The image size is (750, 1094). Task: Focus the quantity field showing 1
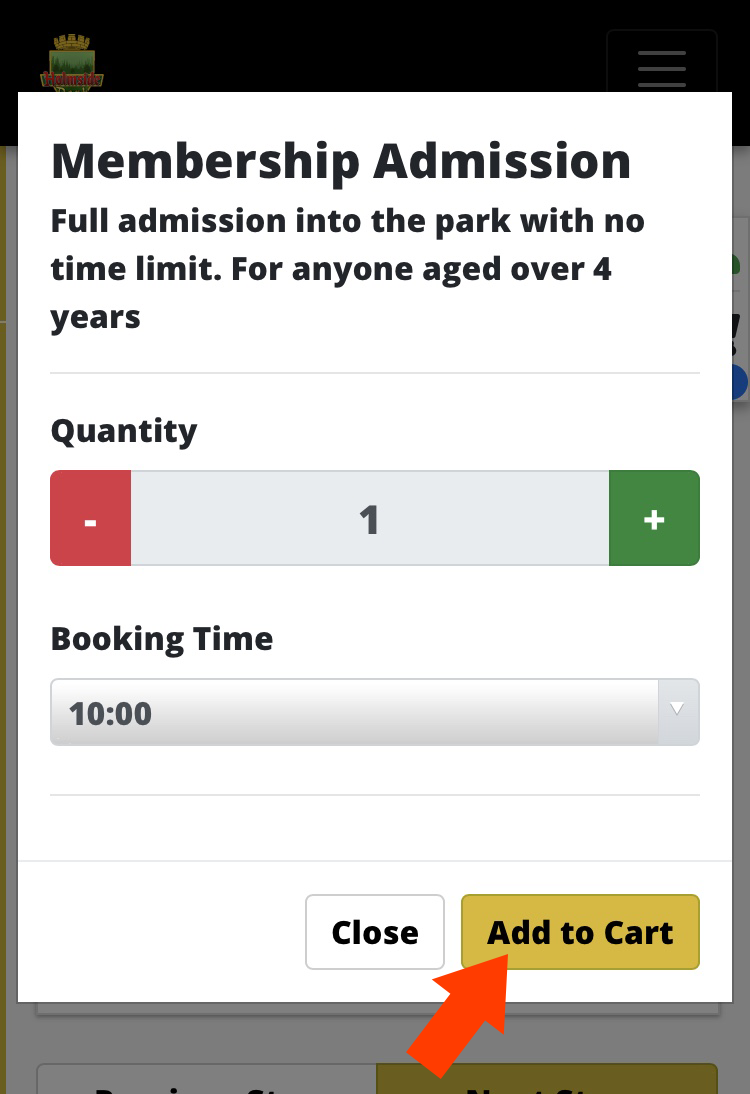coord(370,518)
